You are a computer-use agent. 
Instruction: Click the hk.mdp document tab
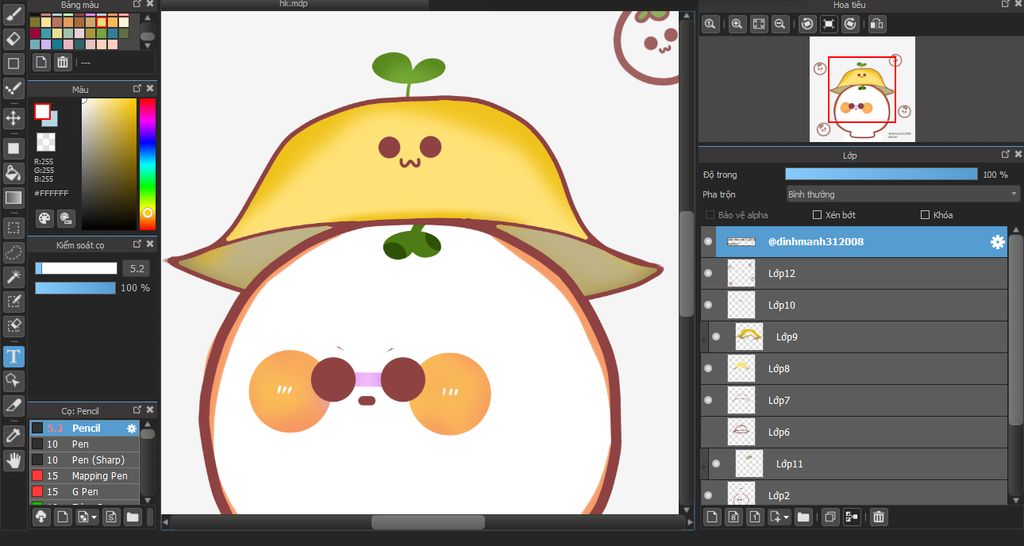(x=294, y=4)
